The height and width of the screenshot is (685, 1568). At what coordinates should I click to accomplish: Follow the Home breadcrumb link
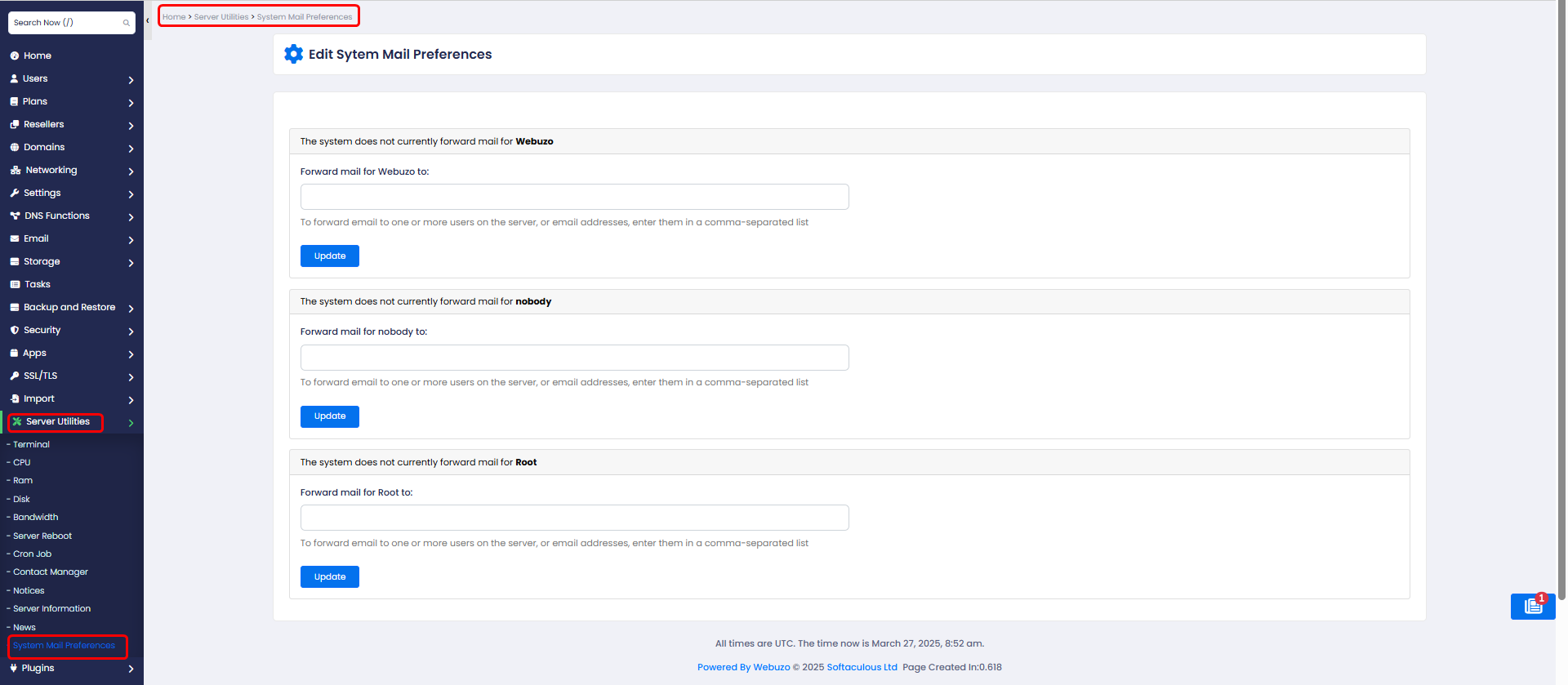pyautogui.click(x=174, y=17)
